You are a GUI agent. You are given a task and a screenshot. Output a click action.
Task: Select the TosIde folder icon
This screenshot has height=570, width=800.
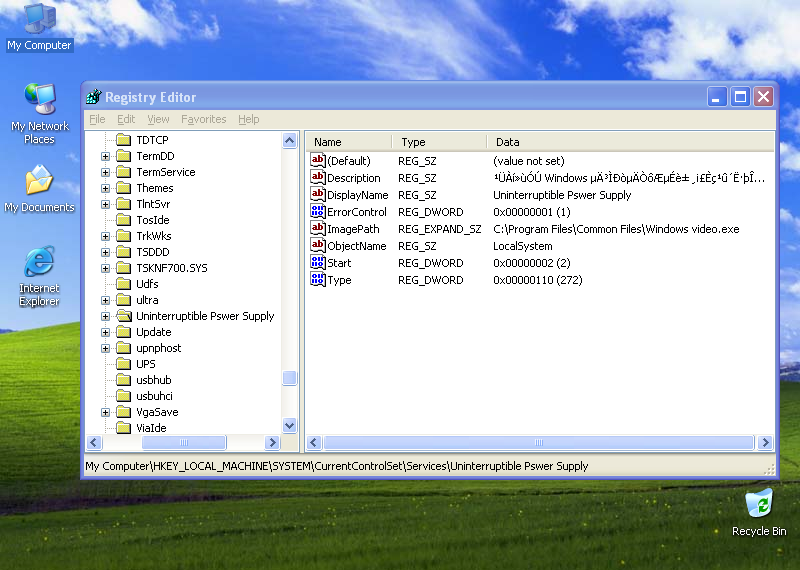click(123, 220)
